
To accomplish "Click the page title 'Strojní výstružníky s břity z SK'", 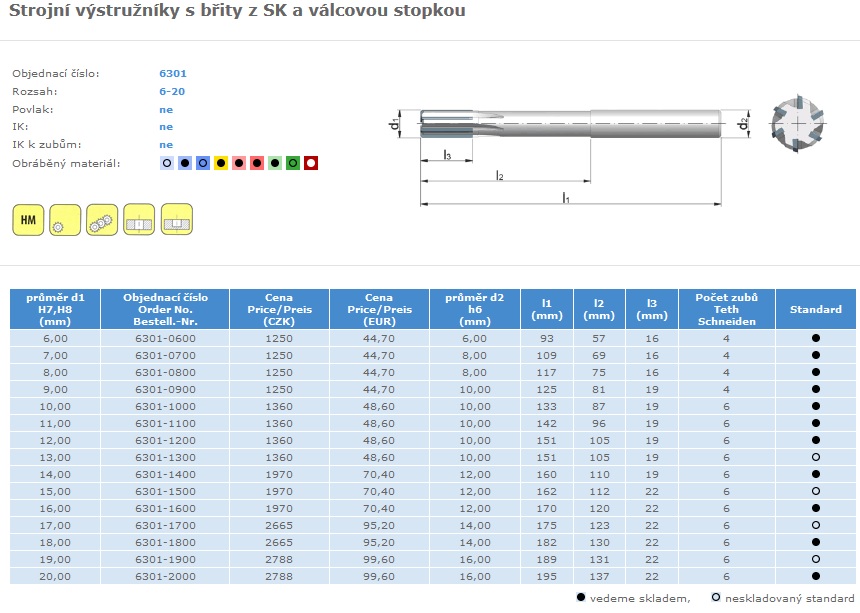I will coord(237,10).
